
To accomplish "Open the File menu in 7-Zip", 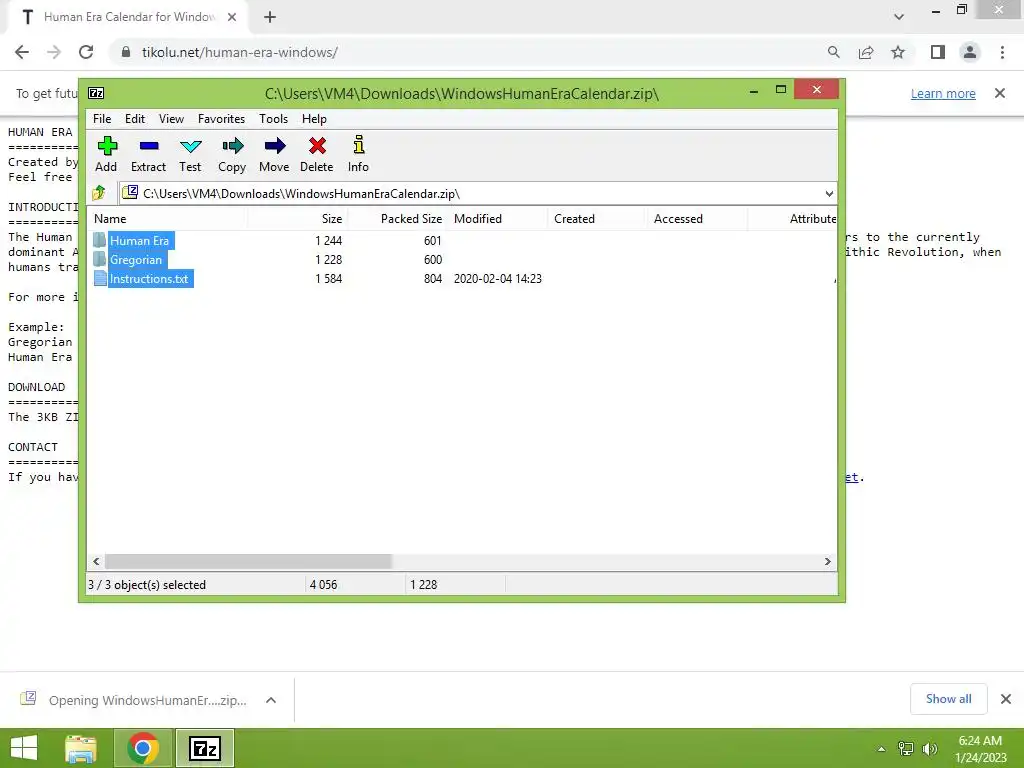I will click(102, 119).
